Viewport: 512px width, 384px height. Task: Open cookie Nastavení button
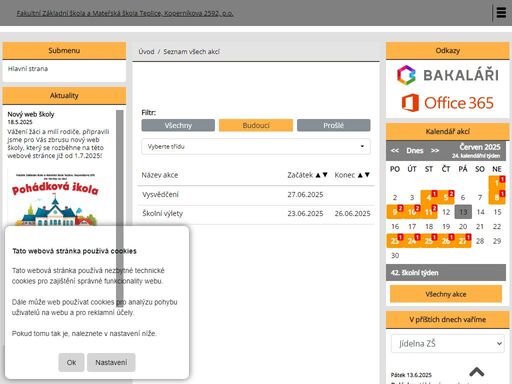(x=111, y=362)
